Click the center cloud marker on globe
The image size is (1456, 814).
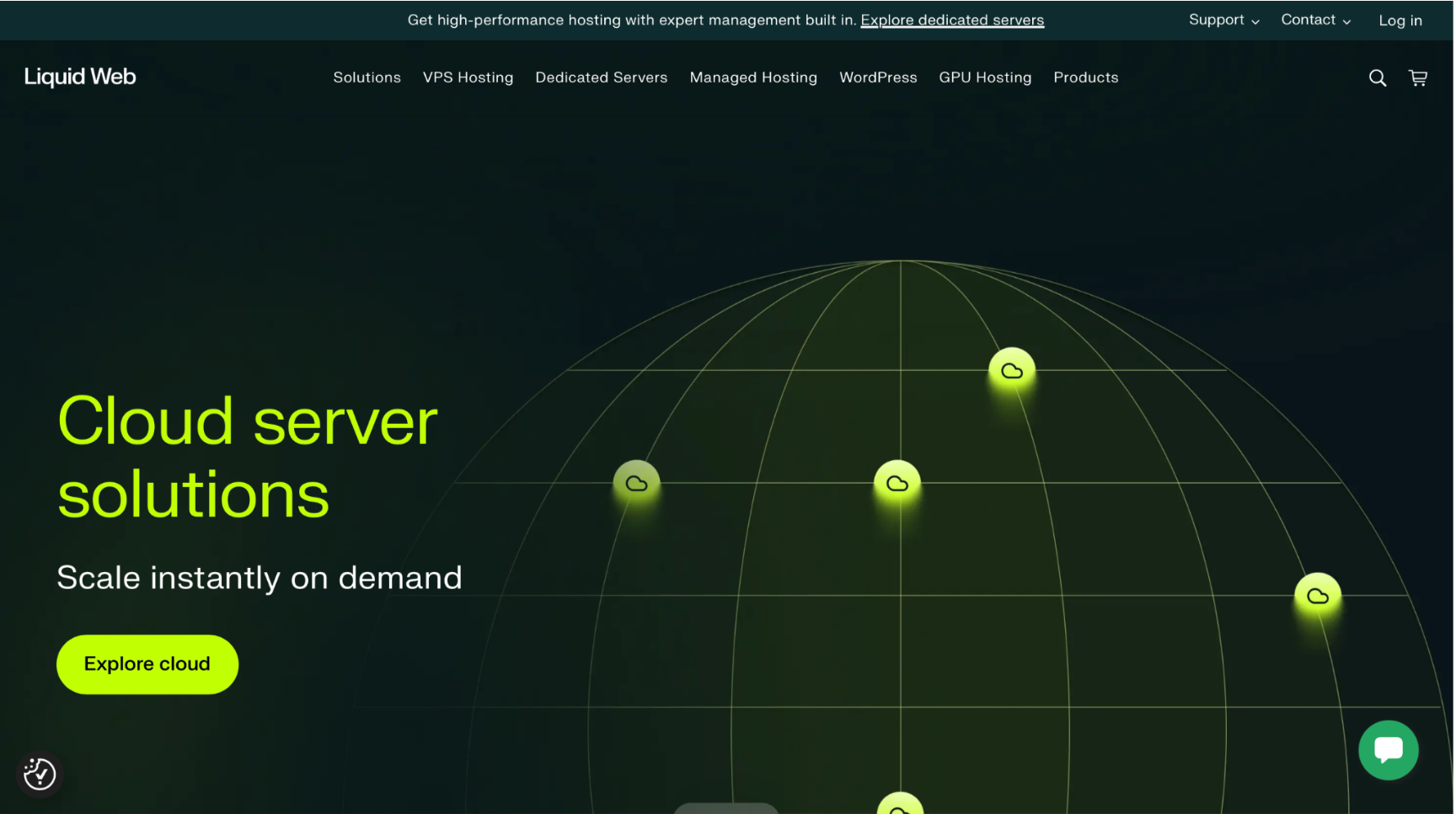click(x=897, y=483)
